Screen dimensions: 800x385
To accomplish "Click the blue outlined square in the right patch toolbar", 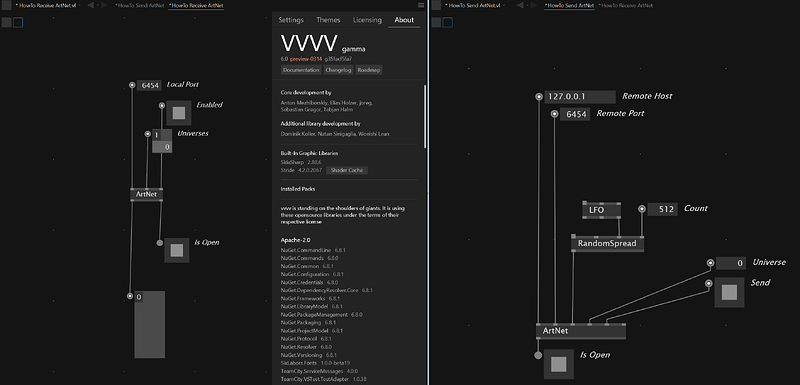I will pyautogui.click(x=447, y=22).
